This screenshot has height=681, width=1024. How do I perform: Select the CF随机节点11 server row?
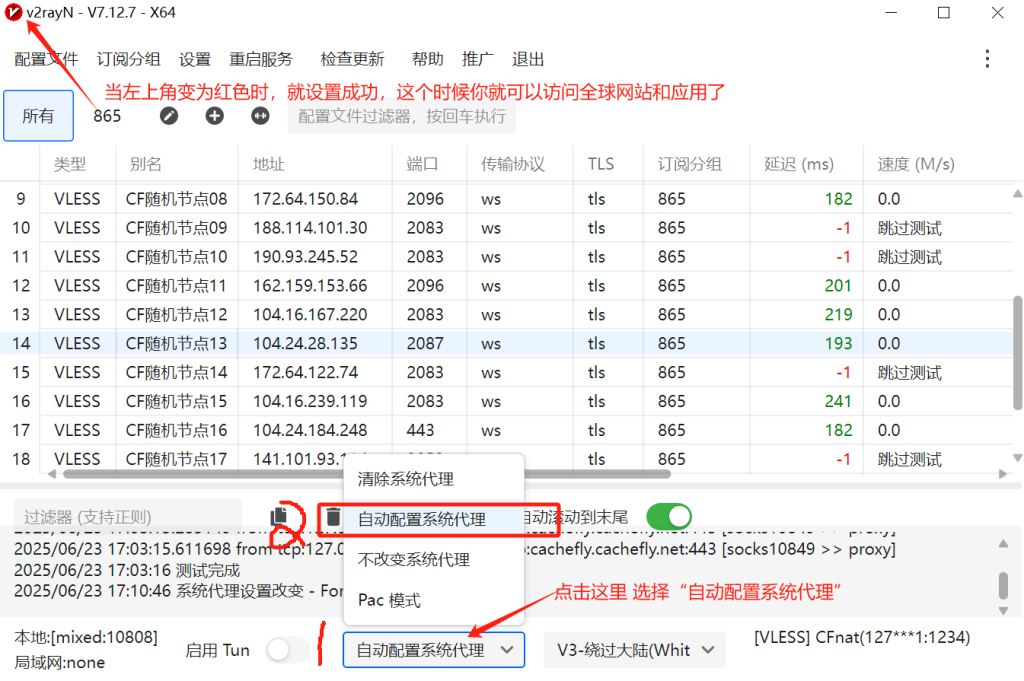[x=506, y=286]
